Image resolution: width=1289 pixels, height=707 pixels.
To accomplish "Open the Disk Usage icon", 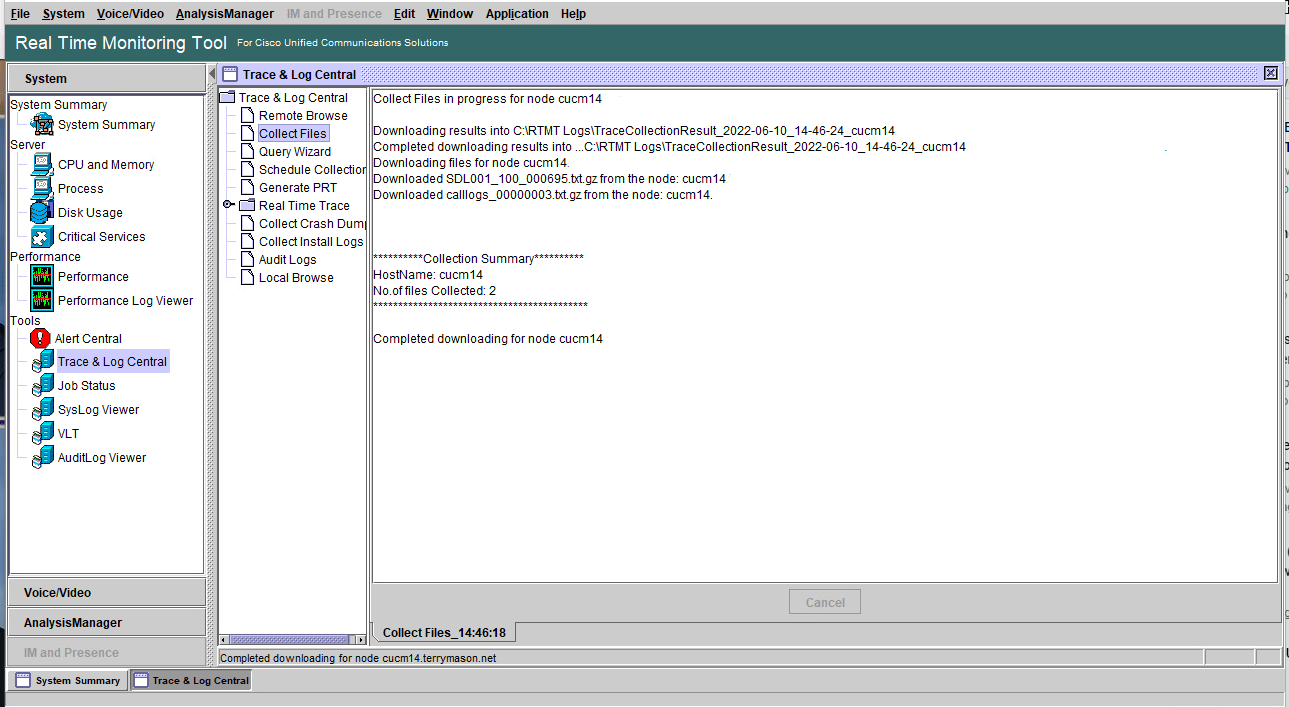I will [x=42, y=213].
